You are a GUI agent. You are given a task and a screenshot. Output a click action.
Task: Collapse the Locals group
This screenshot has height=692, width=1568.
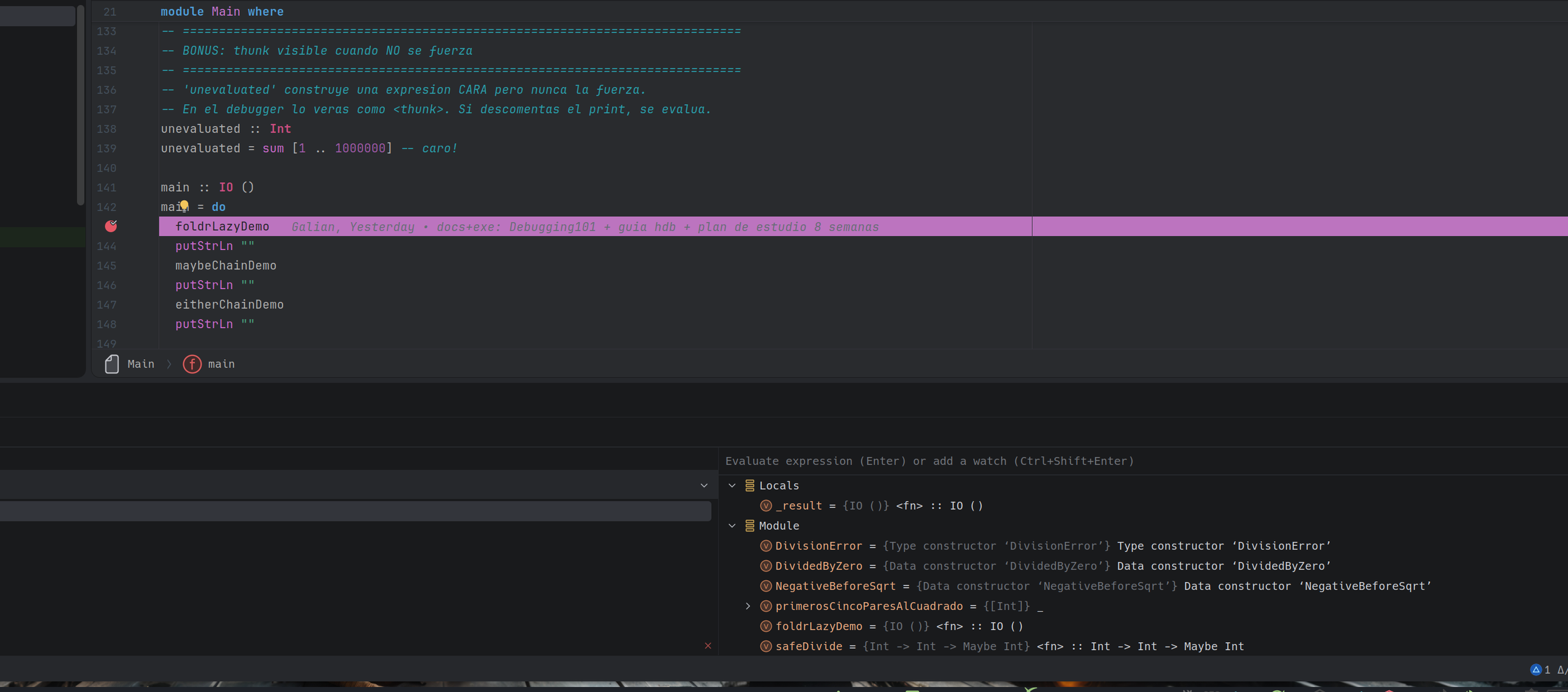point(733,486)
